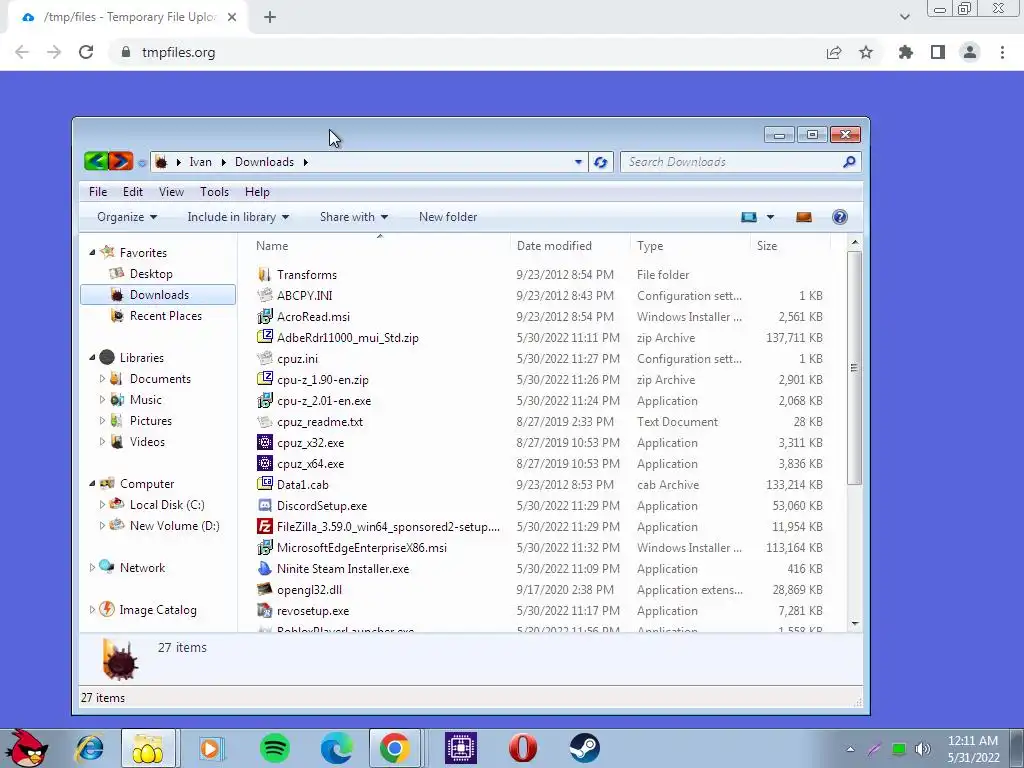Viewport: 1024px width, 768px height.
Task: Collapse the Favorites tree group
Action: click(92, 253)
